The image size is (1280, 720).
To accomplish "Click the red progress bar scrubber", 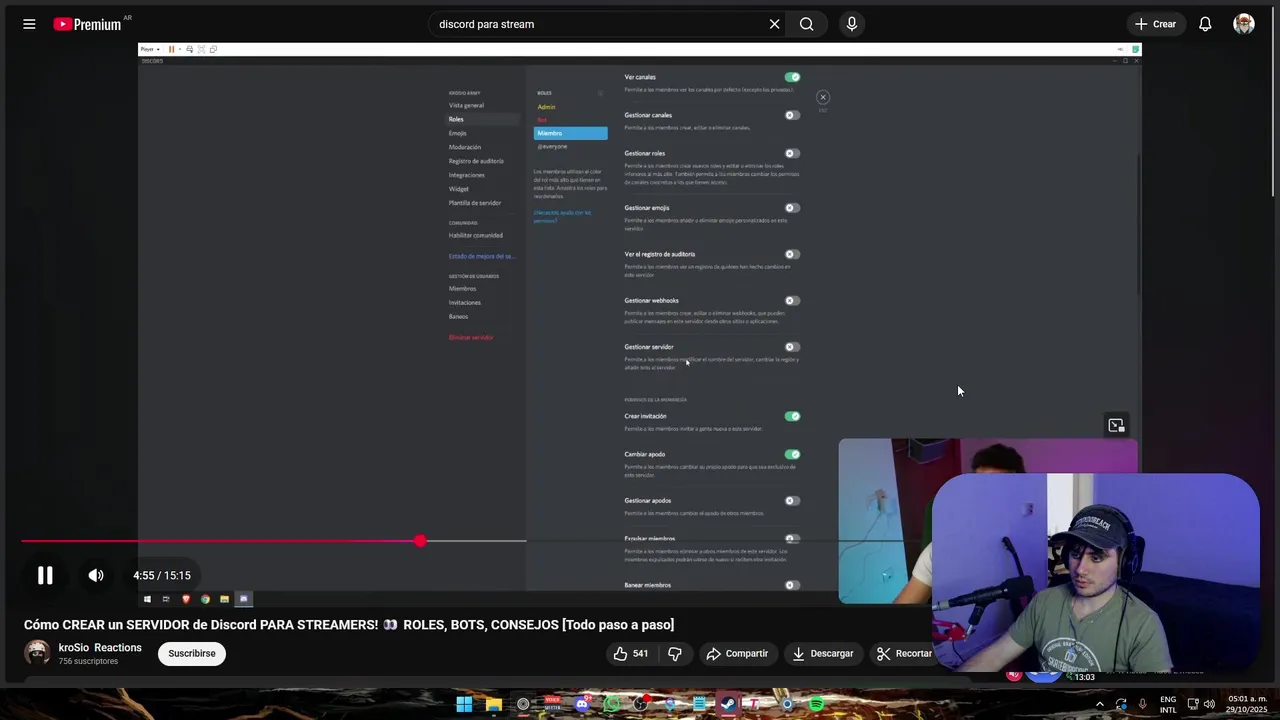I will 420,541.
